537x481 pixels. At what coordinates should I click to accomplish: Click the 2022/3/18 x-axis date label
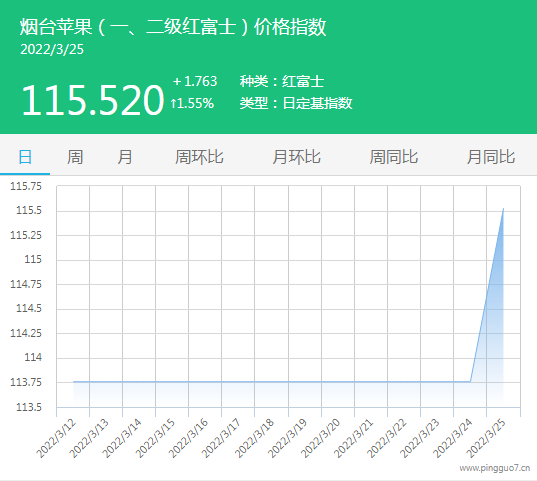tap(254, 438)
